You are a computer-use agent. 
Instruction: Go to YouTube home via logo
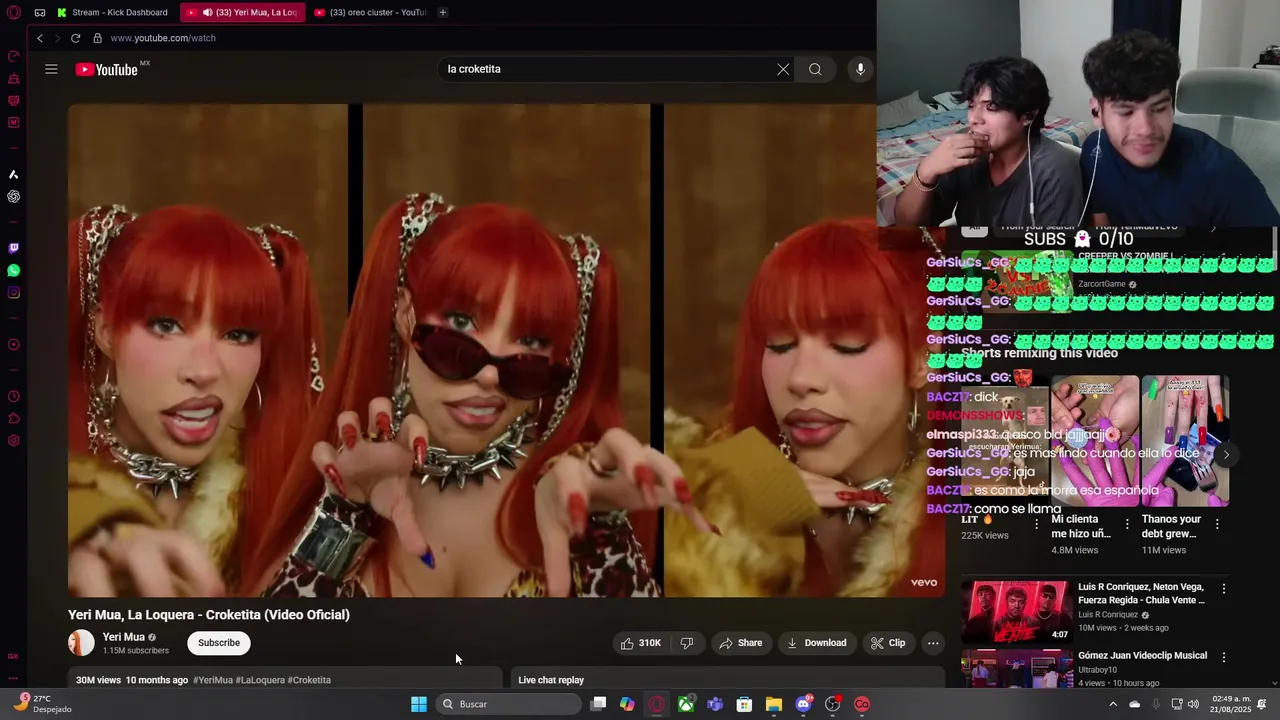point(106,69)
